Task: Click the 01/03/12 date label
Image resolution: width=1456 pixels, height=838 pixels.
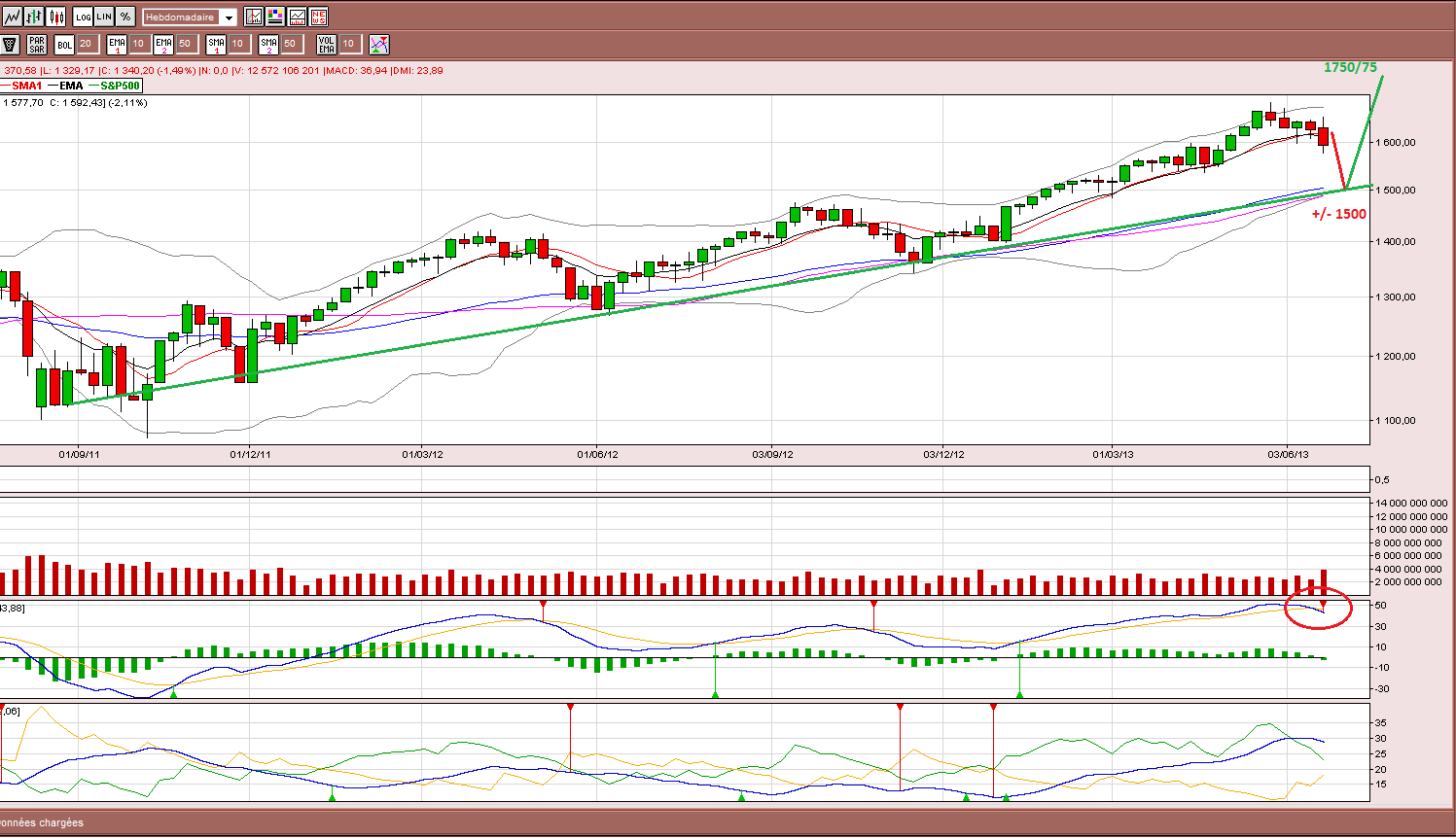Action: click(422, 454)
